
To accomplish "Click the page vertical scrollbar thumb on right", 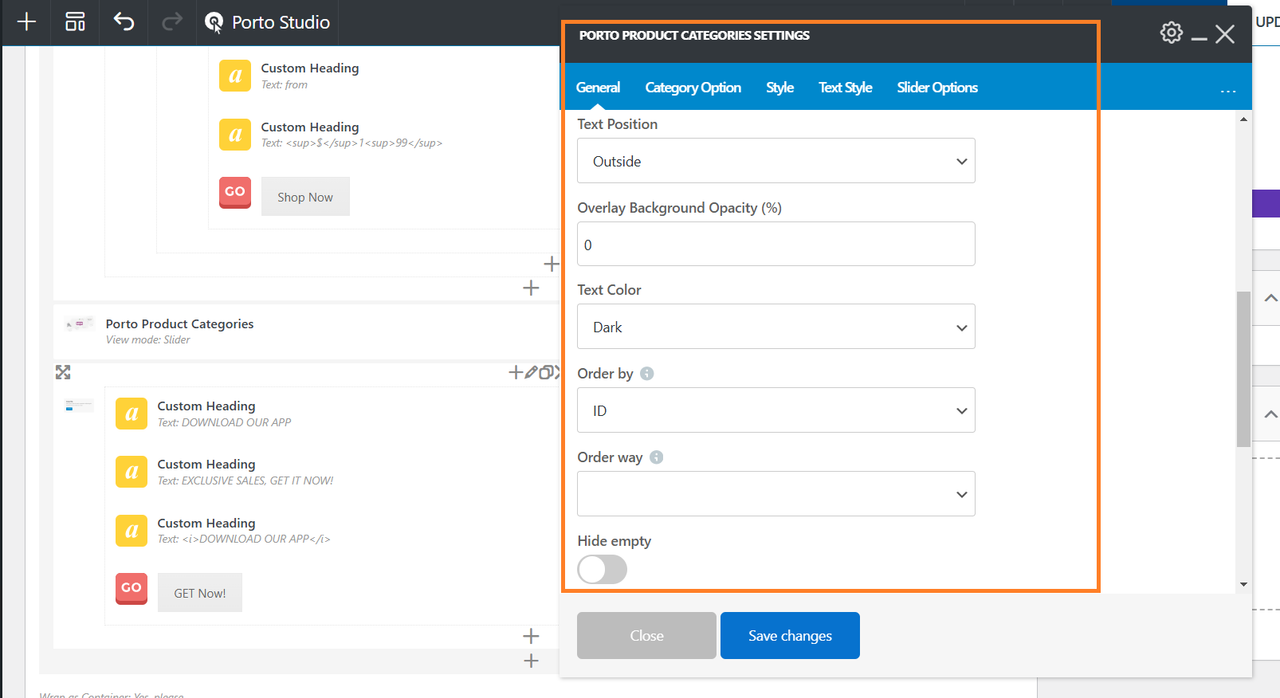I will point(1243,368).
